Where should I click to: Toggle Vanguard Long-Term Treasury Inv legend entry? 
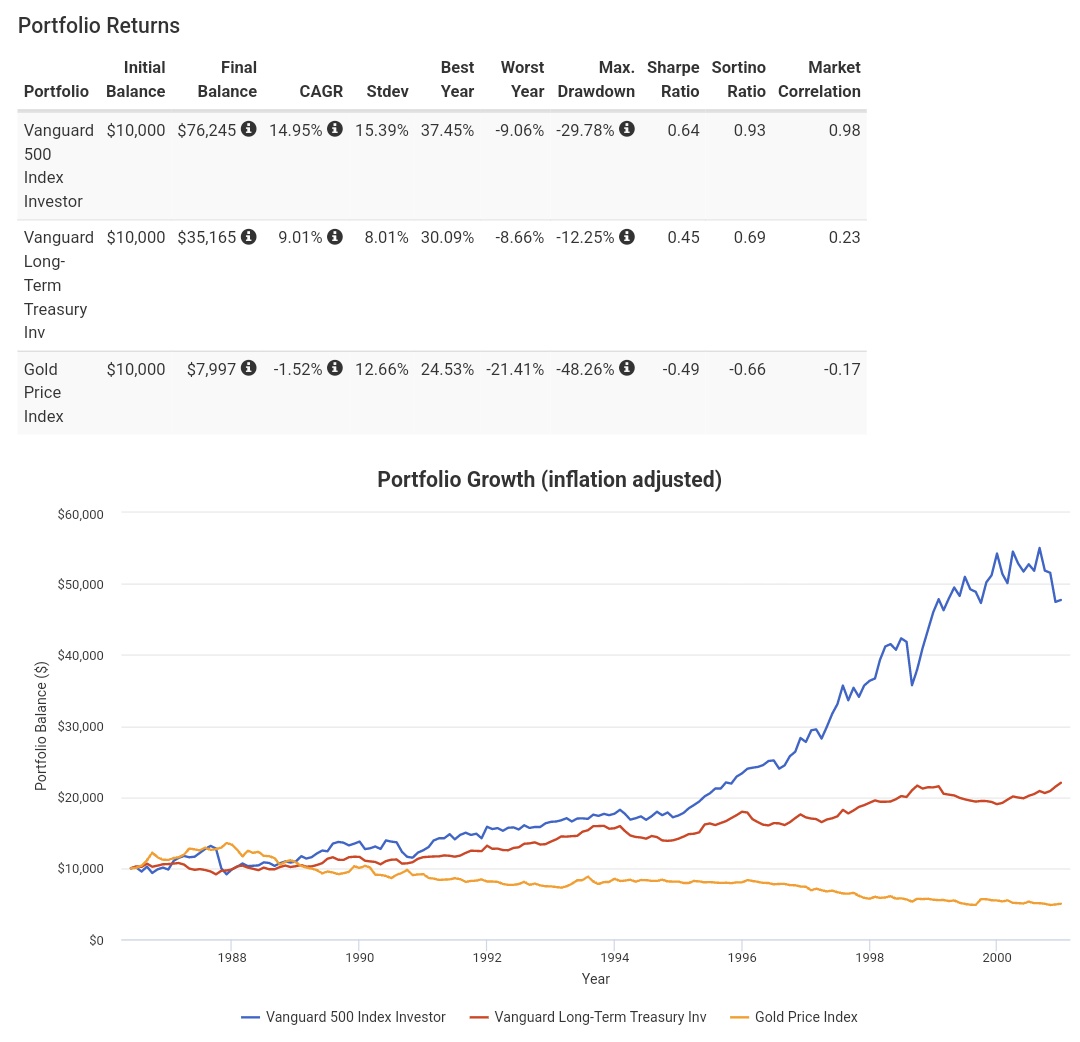(x=591, y=1017)
